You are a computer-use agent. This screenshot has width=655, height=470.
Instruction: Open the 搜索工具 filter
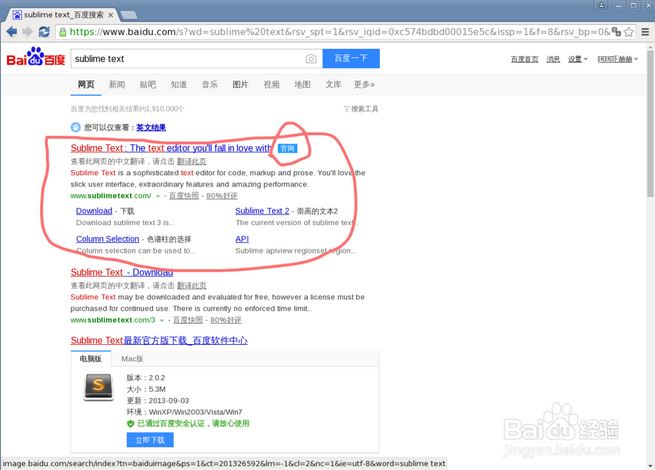click(361, 109)
